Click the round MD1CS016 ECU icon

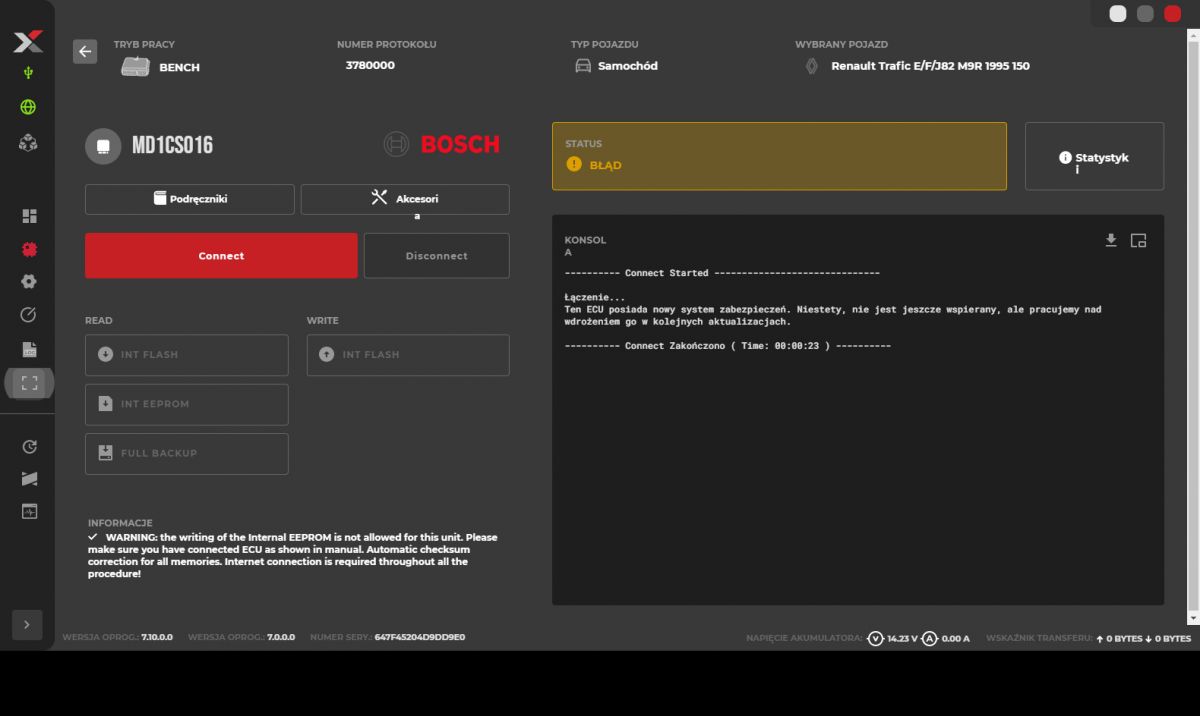point(102,146)
